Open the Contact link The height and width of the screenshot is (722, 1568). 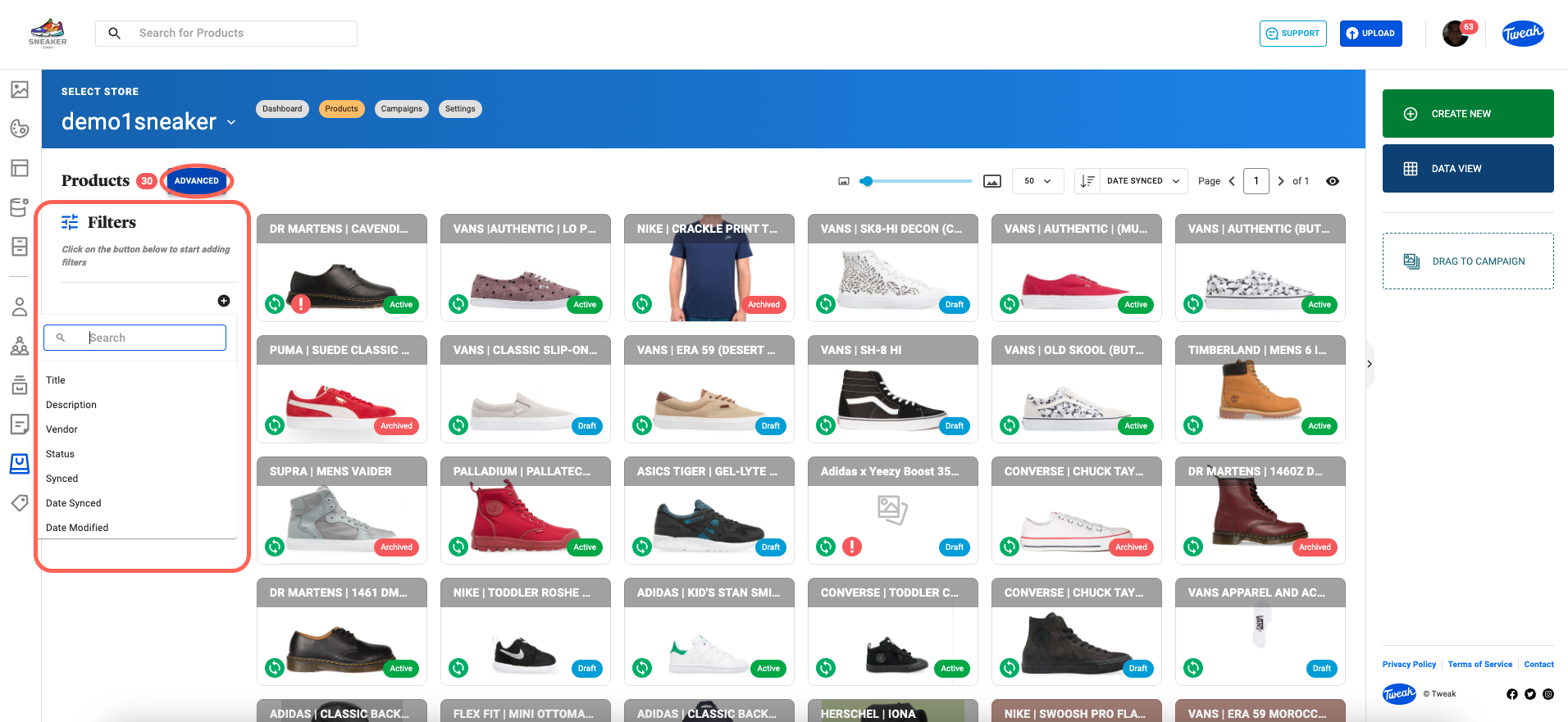coord(1539,665)
